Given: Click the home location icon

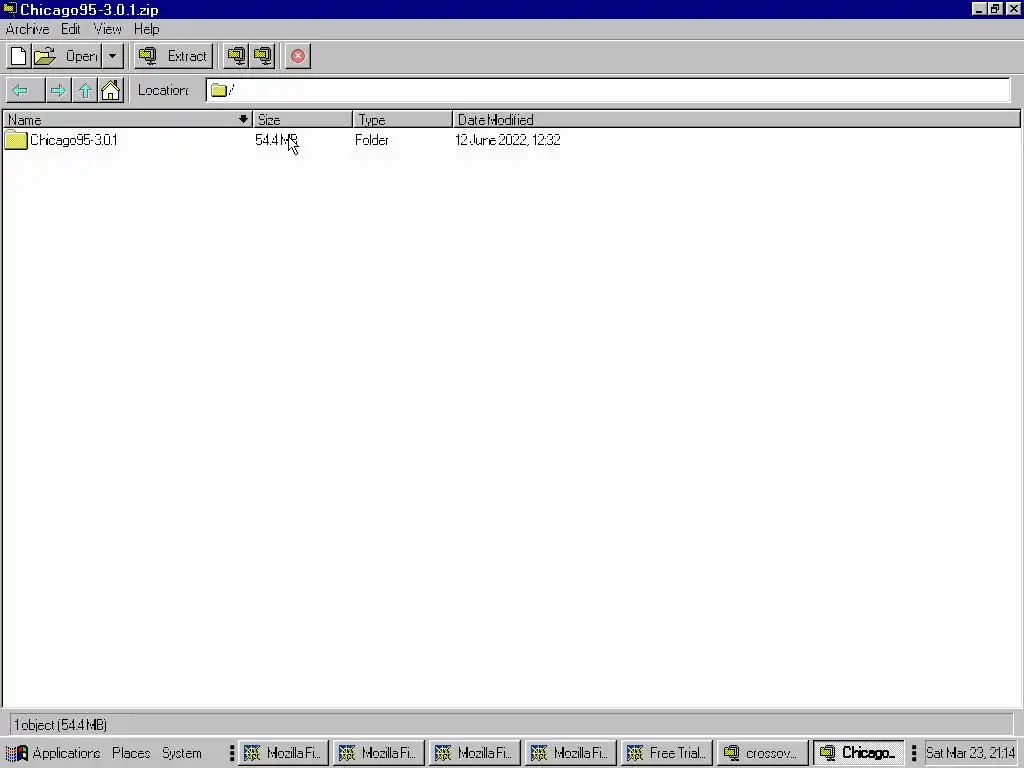Looking at the screenshot, I should click(111, 90).
